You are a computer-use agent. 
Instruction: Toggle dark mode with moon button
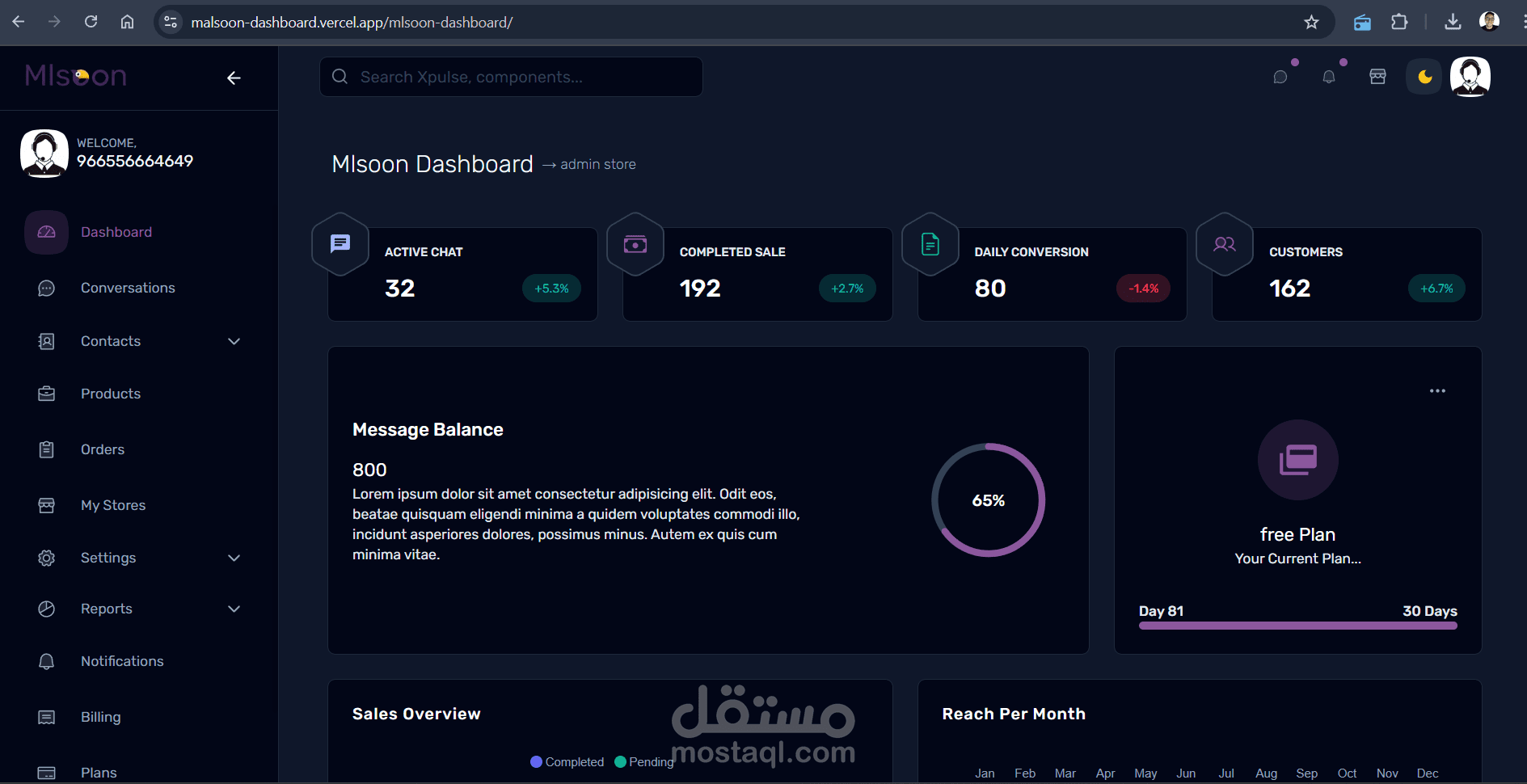(x=1424, y=77)
